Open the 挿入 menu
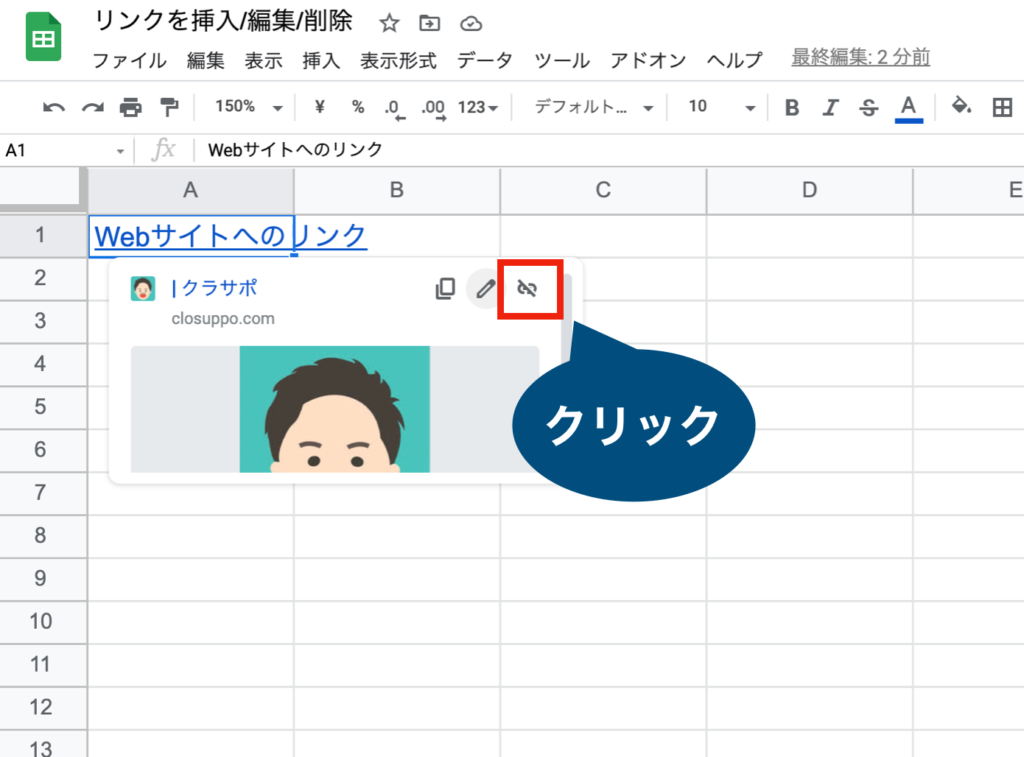The height and width of the screenshot is (757, 1024). click(x=321, y=60)
